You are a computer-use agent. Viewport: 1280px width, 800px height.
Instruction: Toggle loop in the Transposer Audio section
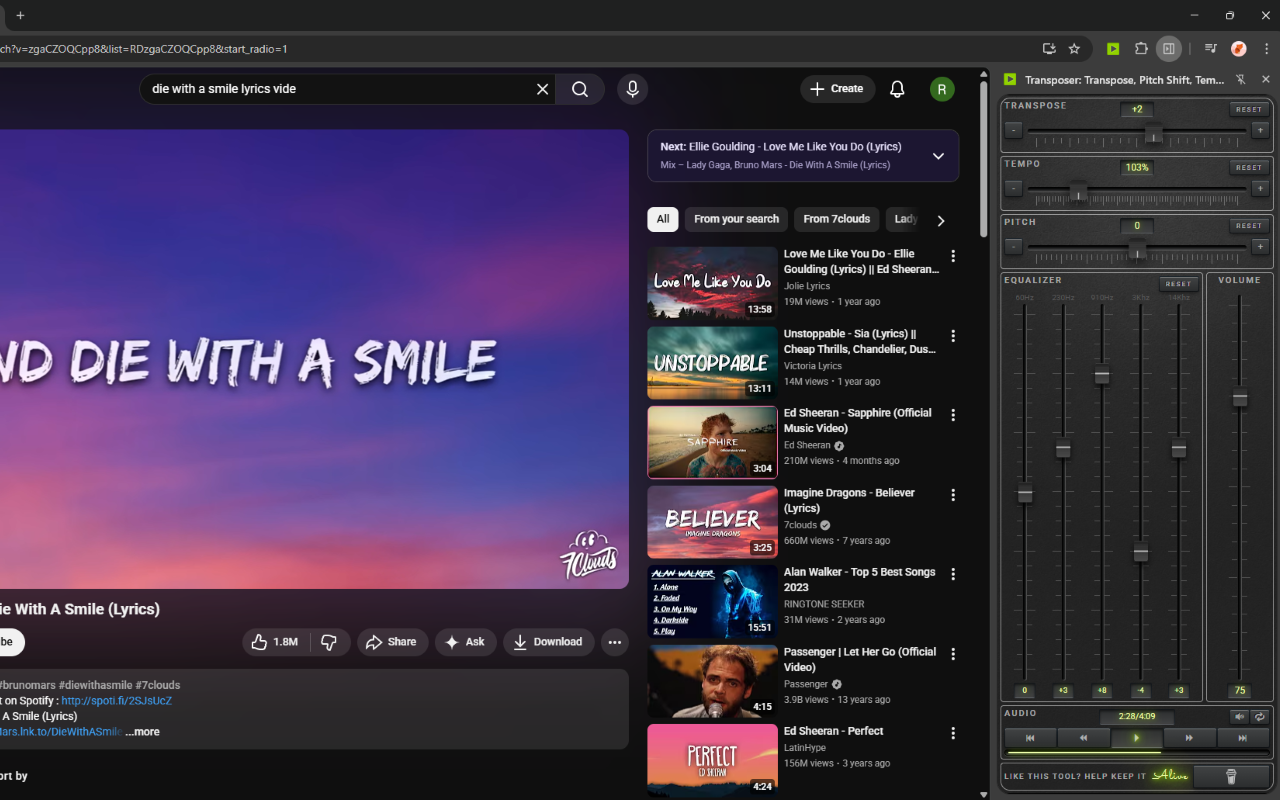tap(1260, 716)
